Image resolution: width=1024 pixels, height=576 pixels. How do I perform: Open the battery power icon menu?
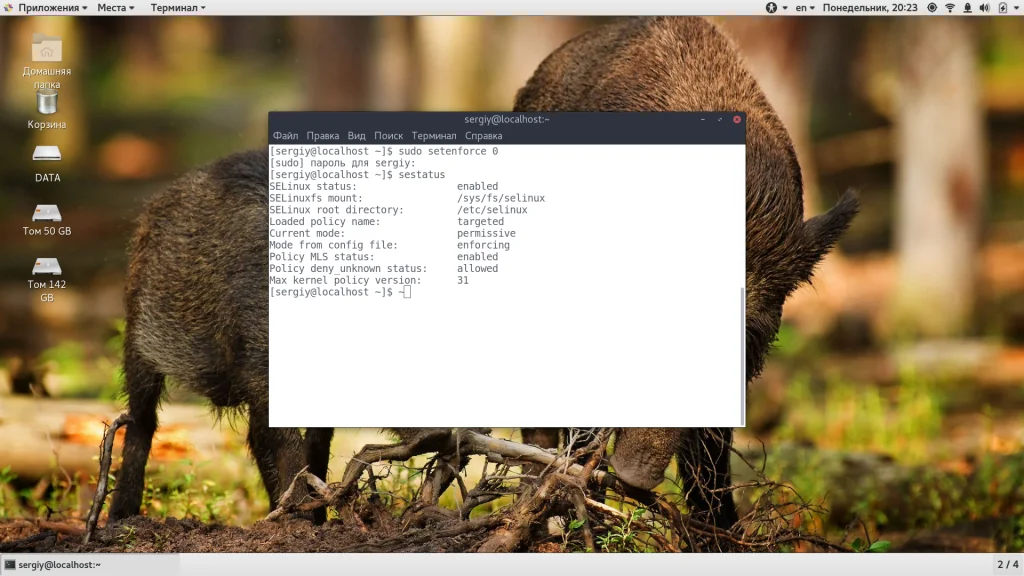1002,8
